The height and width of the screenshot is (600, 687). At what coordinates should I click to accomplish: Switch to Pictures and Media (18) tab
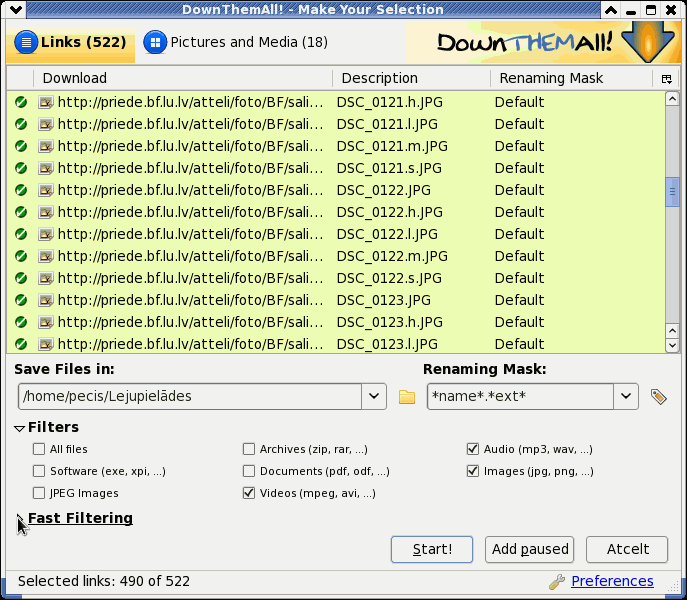(x=235, y=43)
